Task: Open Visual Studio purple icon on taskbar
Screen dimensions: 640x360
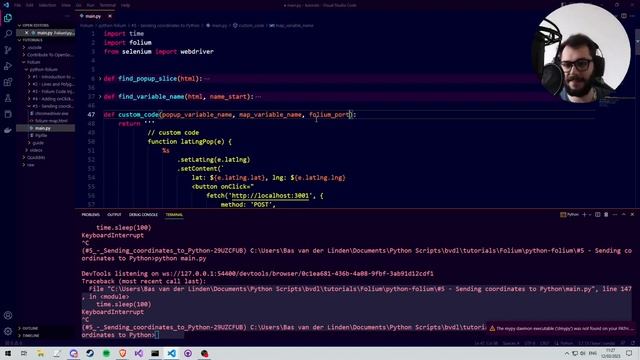Action: pyautogui.click(x=139, y=353)
